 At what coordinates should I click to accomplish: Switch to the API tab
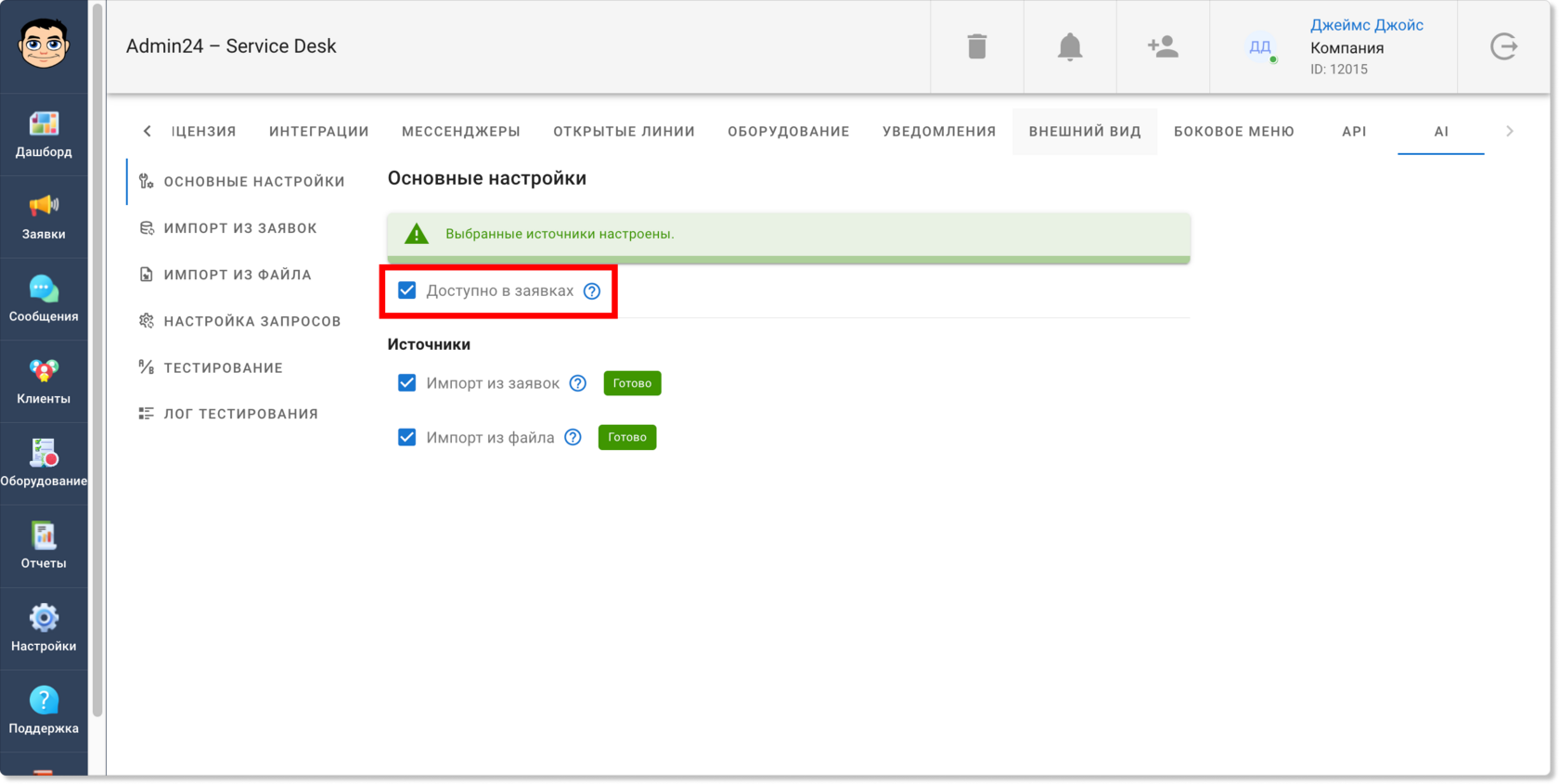1354,132
